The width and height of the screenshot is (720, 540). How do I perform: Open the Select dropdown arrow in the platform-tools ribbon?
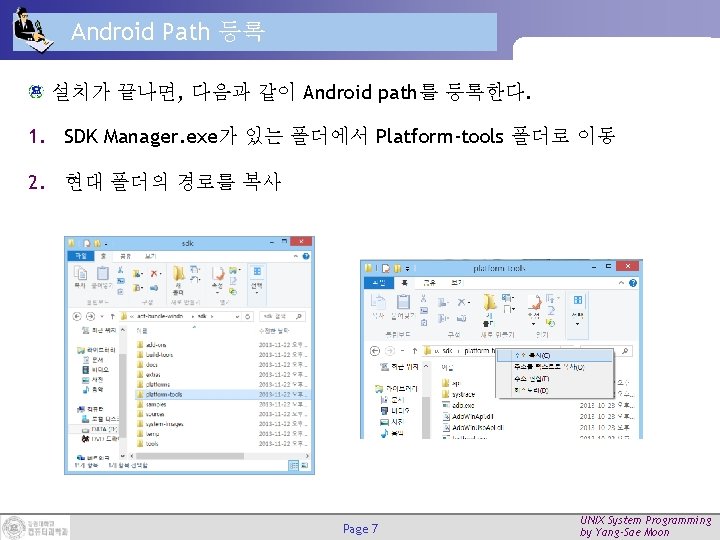(578, 324)
